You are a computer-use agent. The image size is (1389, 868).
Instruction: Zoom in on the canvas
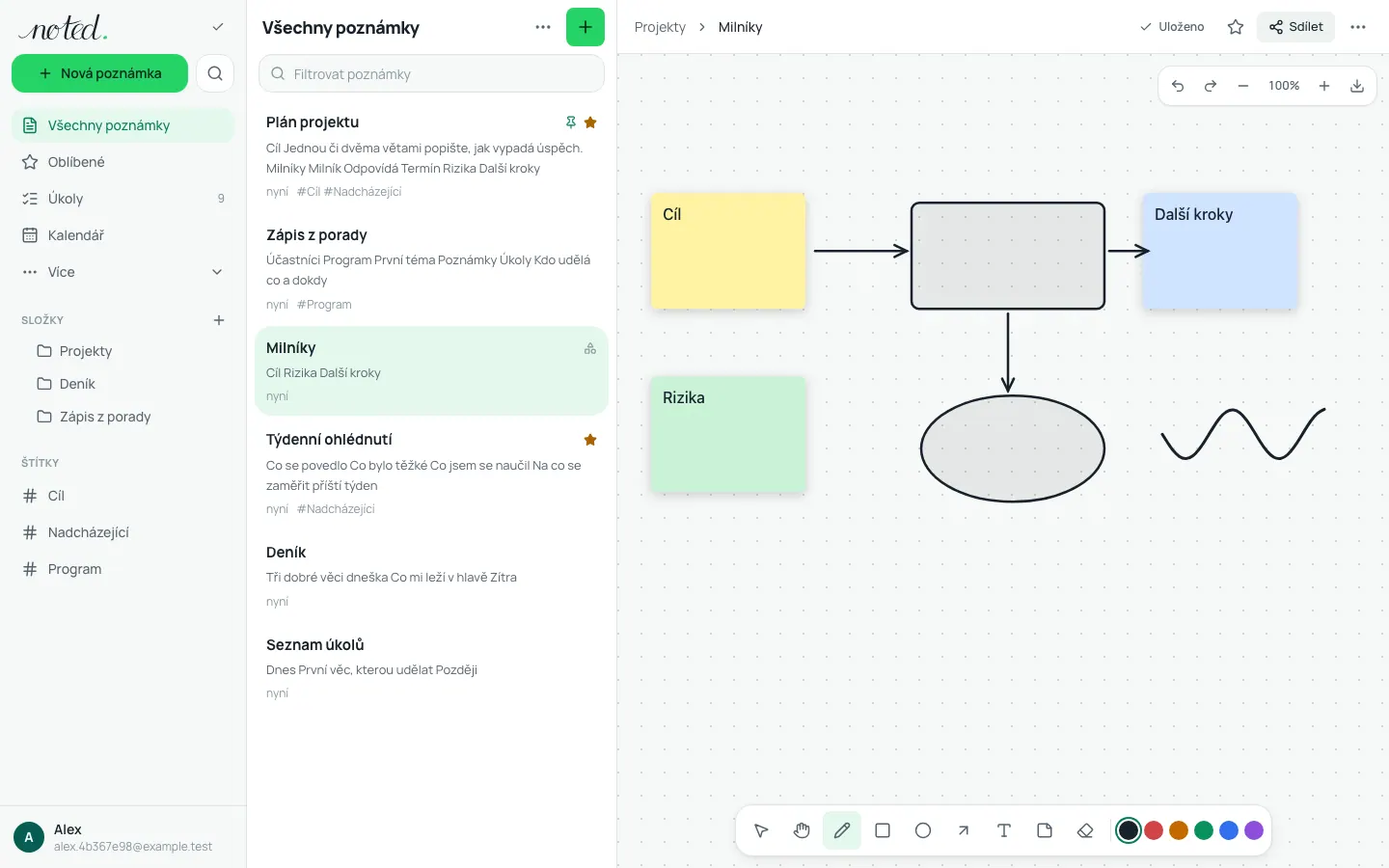1324,86
